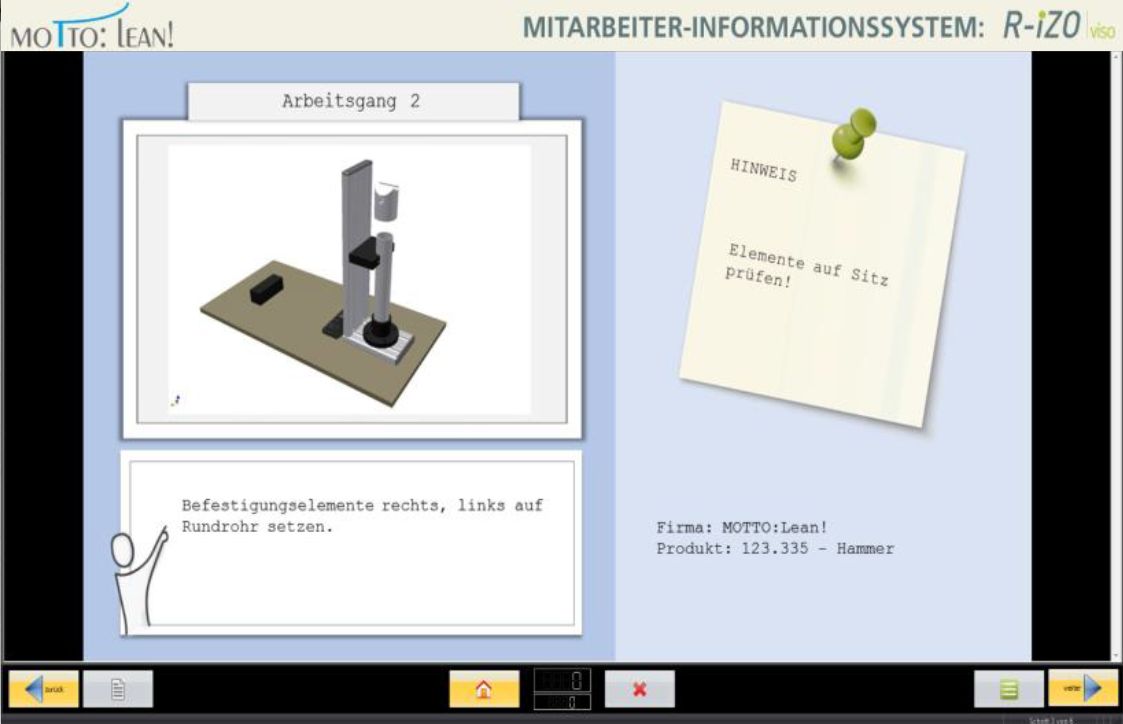Cancel with the red X button
This screenshot has height=724, width=1123.
[640, 689]
